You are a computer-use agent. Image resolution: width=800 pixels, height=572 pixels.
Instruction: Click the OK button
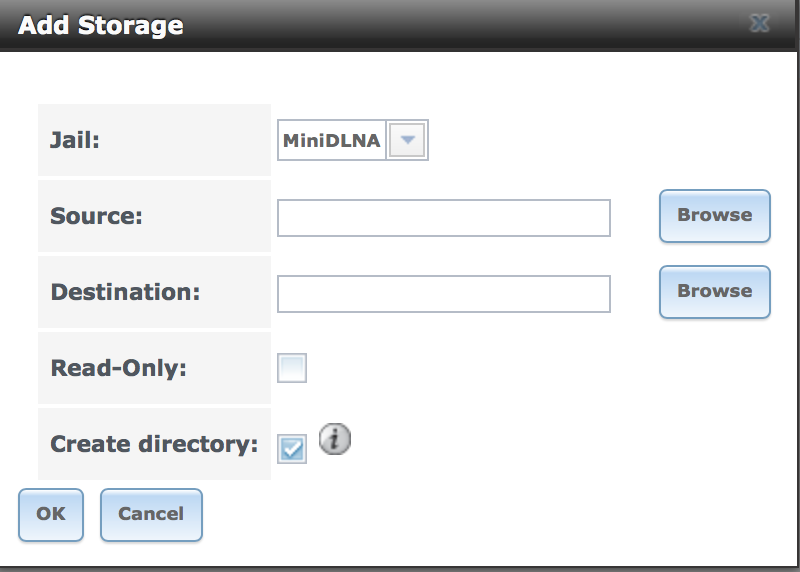point(51,514)
